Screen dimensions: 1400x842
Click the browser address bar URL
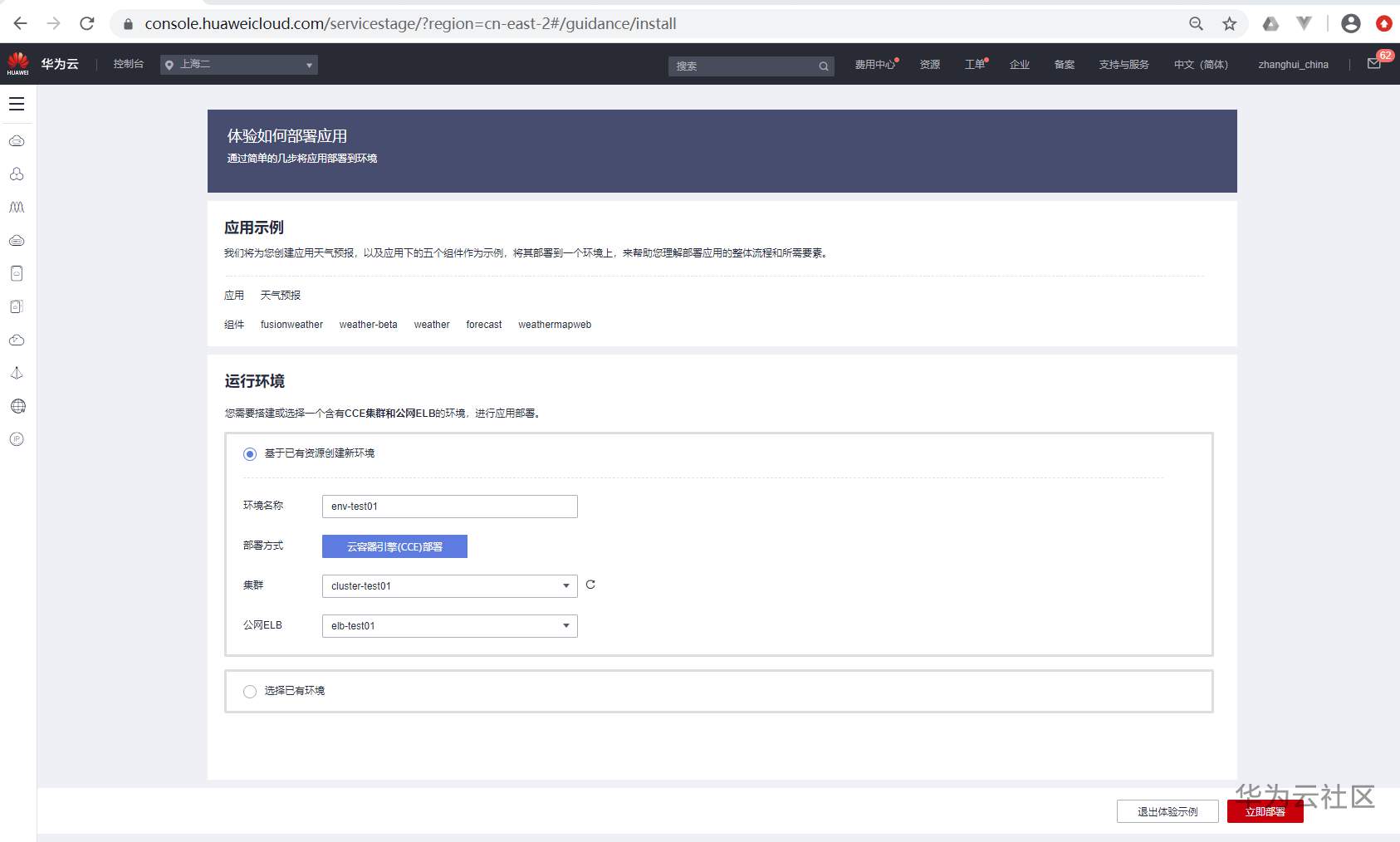tap(411, 24)
